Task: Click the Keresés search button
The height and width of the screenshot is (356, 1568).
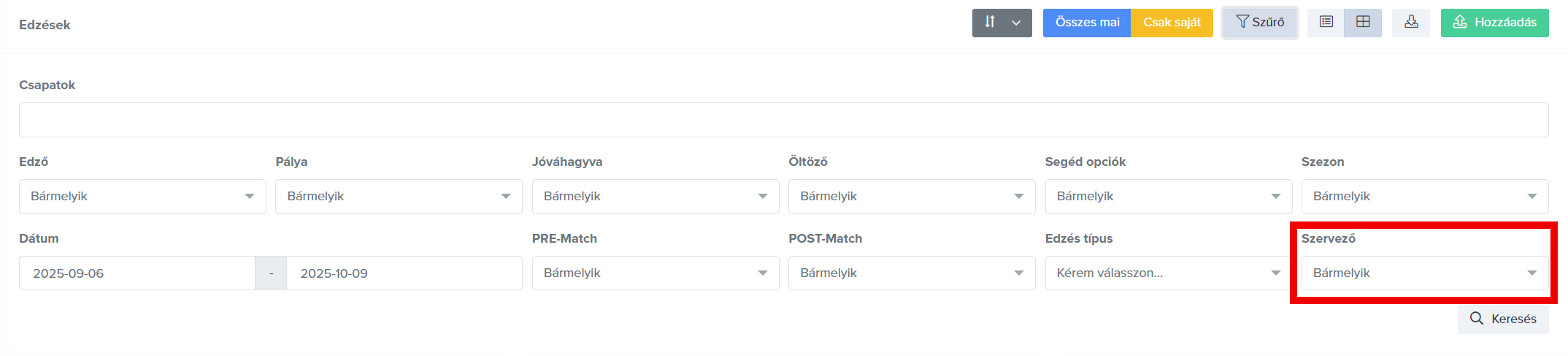Action: click(1503, 319)
